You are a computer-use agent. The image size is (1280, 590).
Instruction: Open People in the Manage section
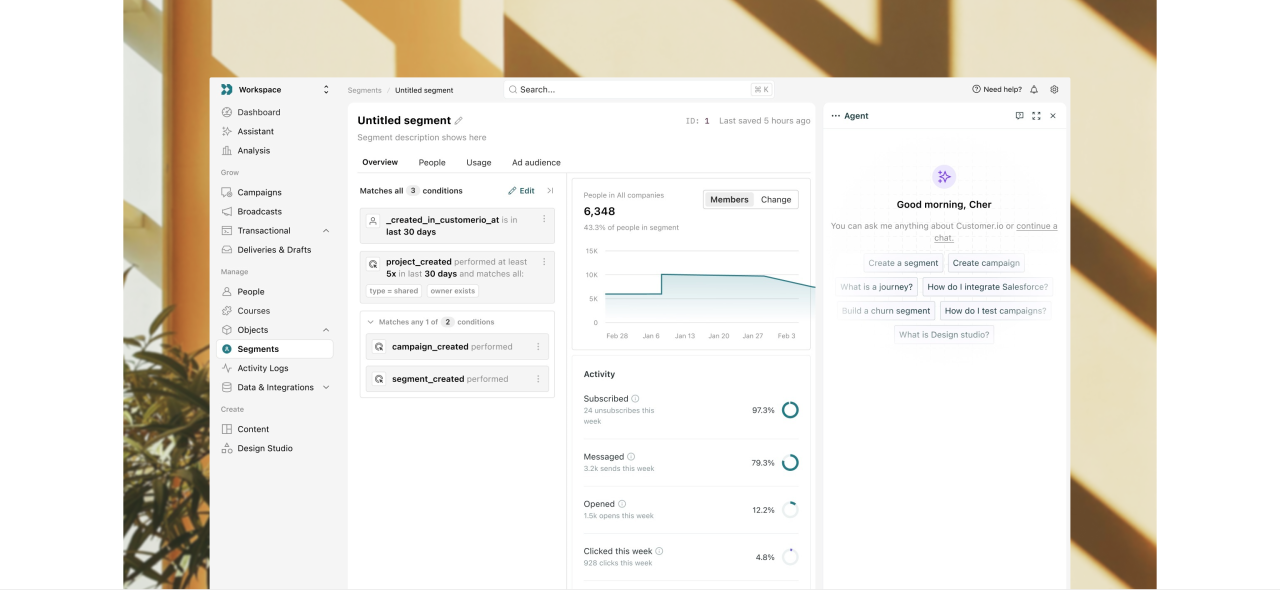coord(251,292)
